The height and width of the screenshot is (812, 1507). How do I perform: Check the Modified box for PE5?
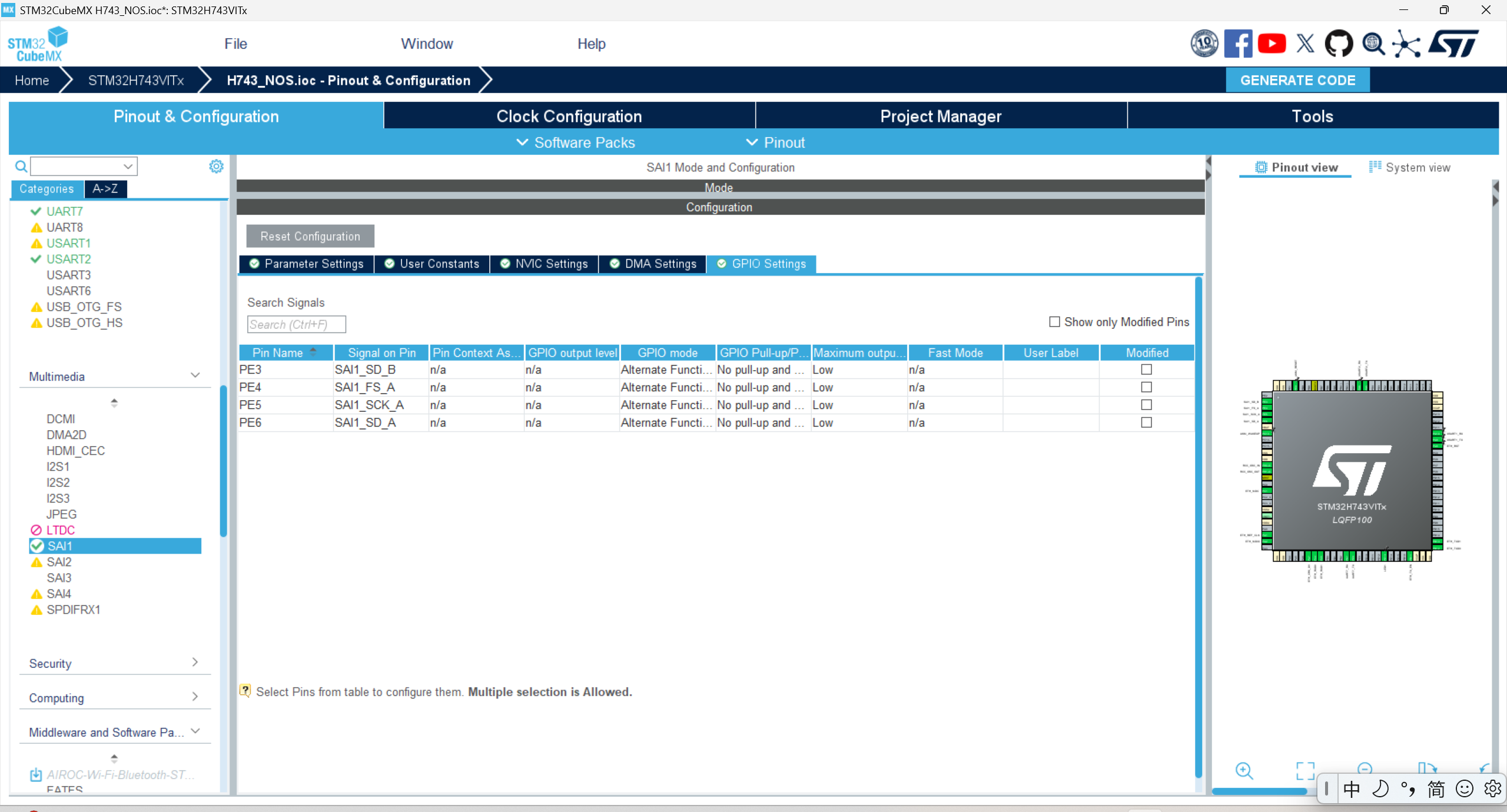pos(1146,405)
